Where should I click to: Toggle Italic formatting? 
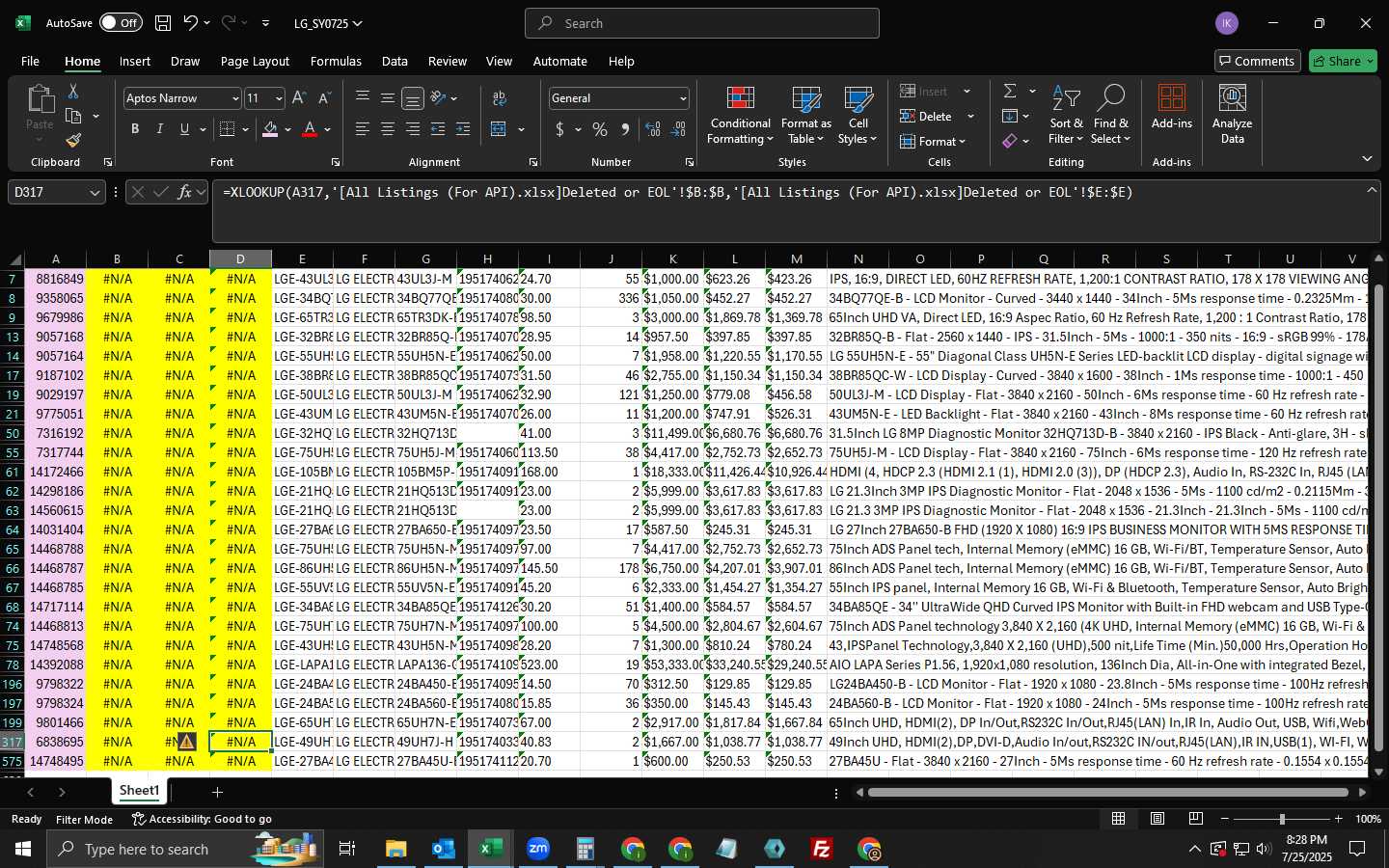pyautogui.click(x=160, y=129)
